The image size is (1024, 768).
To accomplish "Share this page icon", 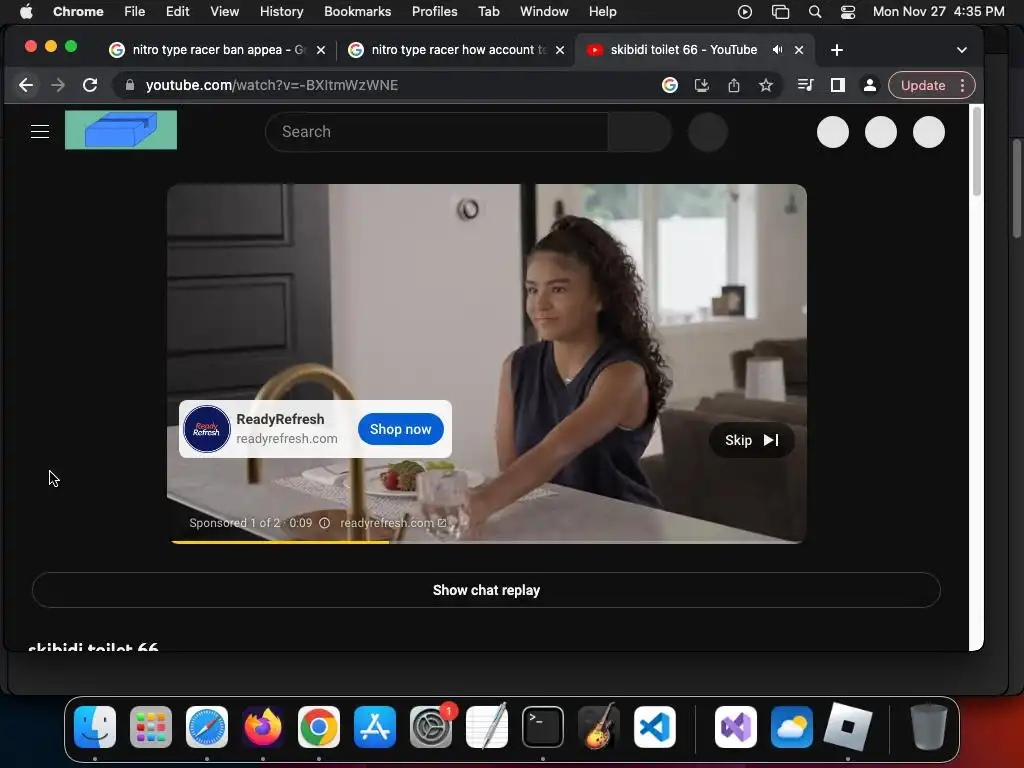I will (733, 86).
